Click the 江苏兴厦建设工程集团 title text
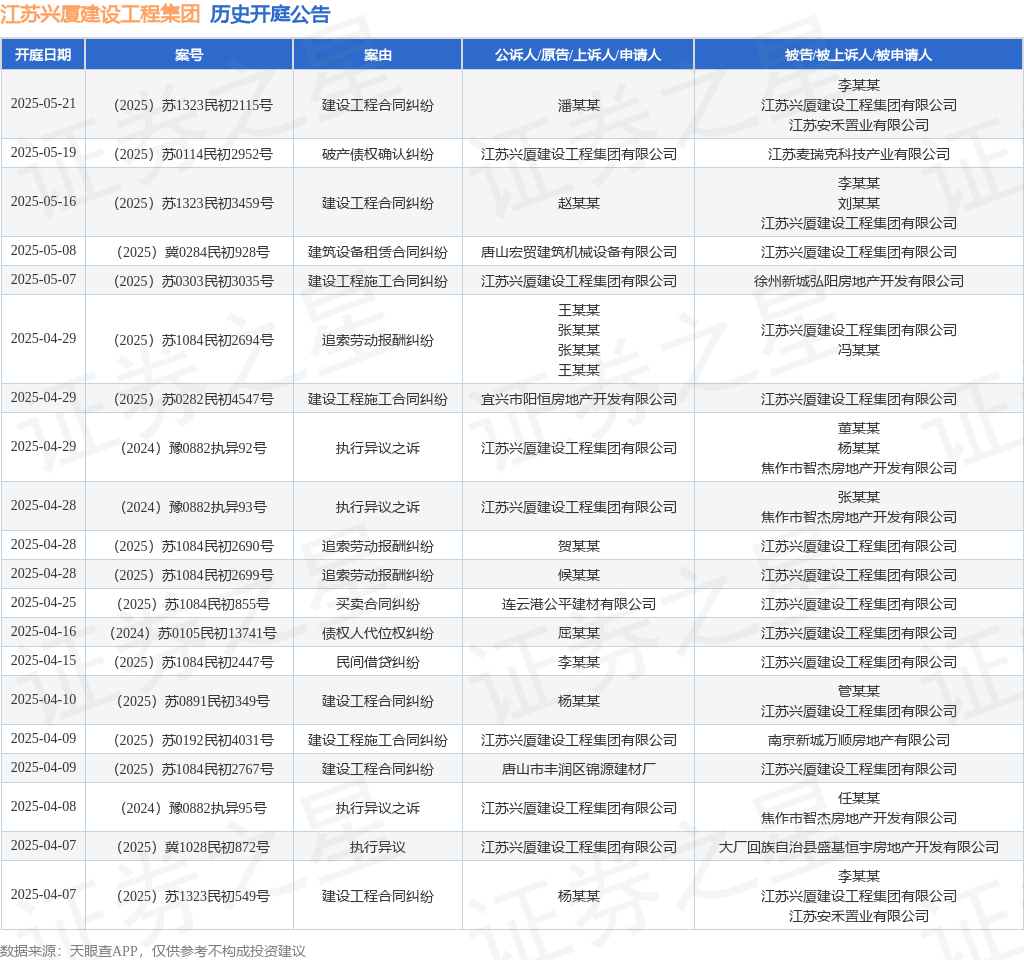Image resolution: width=1024 pixels, height=960 pixels. pos(100,14)
